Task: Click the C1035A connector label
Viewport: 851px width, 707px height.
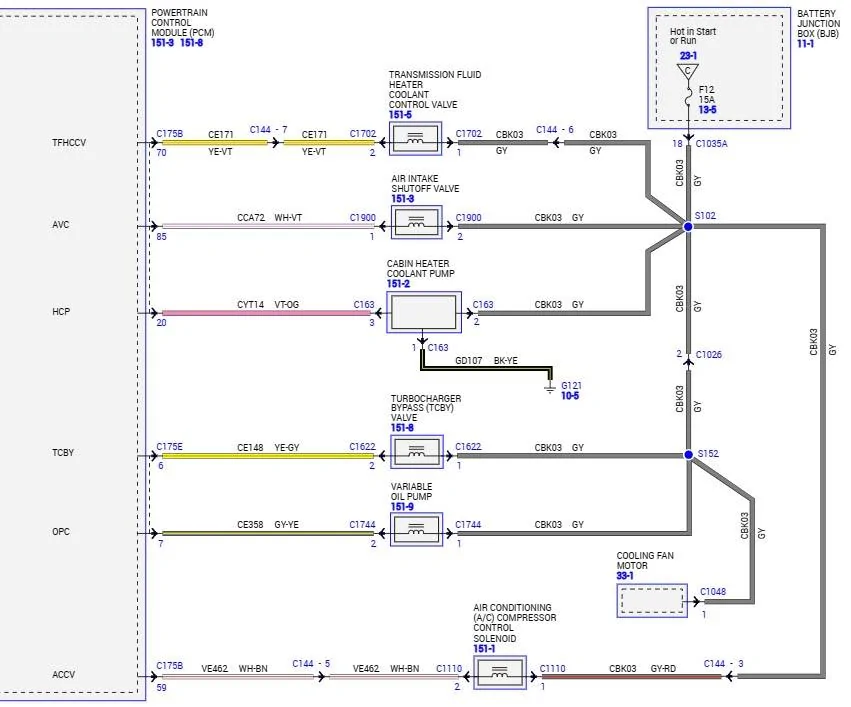Action: tap(711, 144)
